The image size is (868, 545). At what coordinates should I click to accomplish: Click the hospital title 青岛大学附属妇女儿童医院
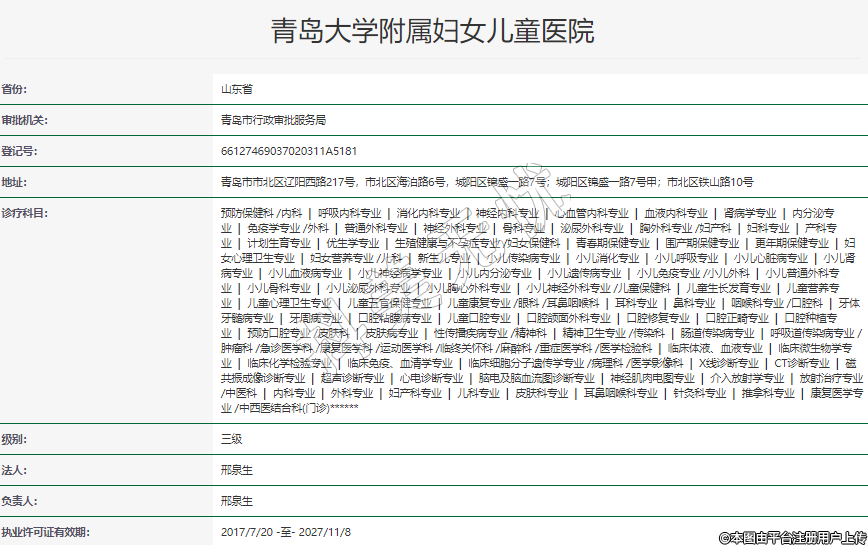pyautogui.click(x=433, y=31)
